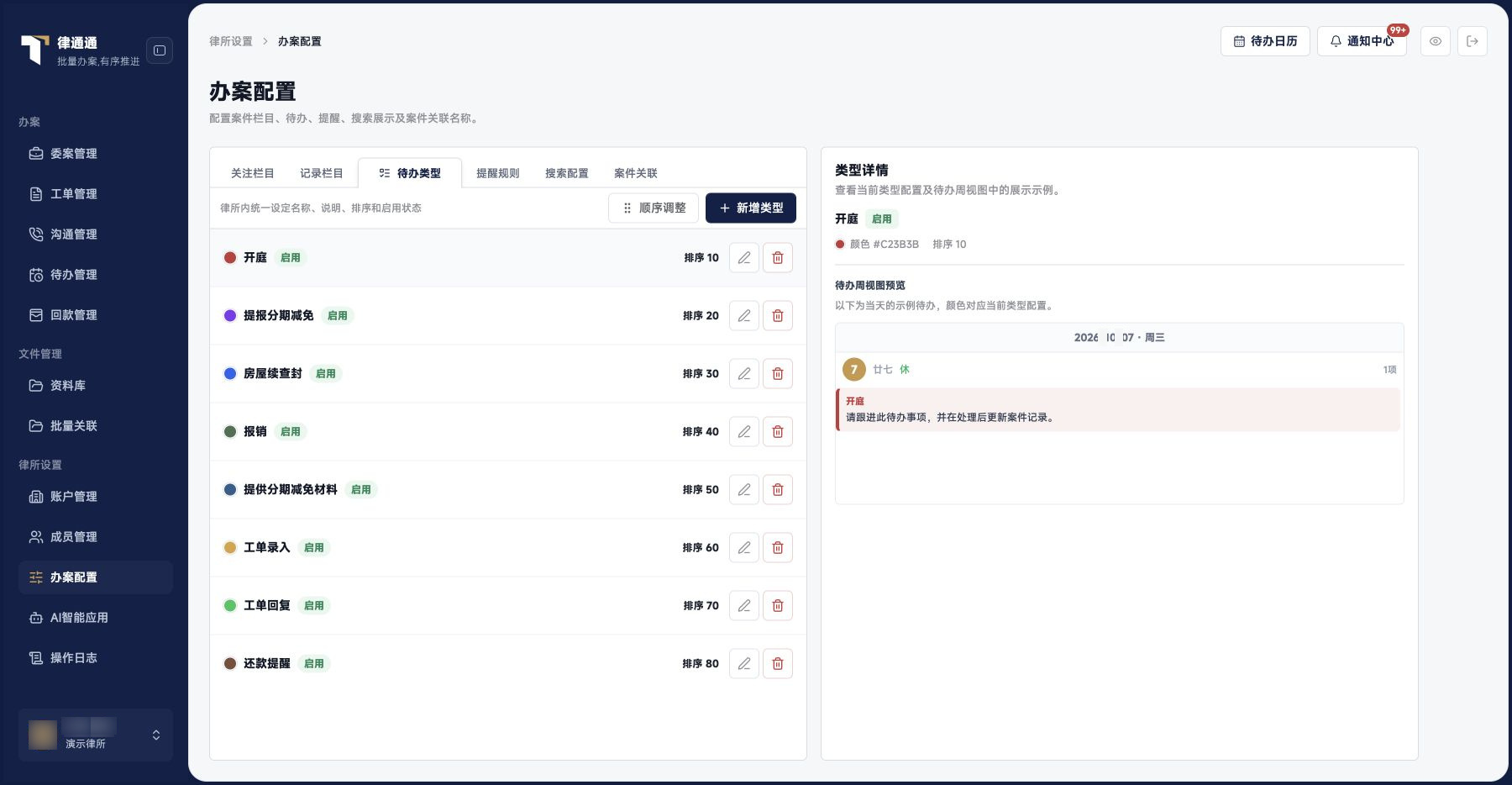The width and height of the screenshot is (1512, 785).
Task: Open AI智能应用 in the sidebar
Action: tap(96, 618)
